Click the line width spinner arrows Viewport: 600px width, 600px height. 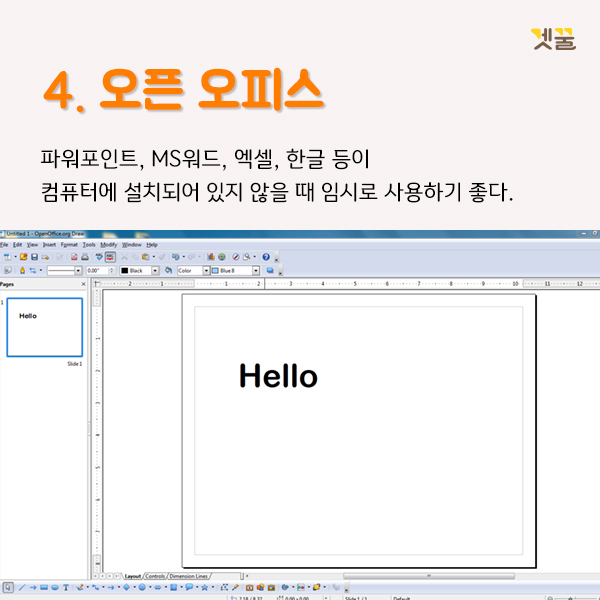point(112,271)
